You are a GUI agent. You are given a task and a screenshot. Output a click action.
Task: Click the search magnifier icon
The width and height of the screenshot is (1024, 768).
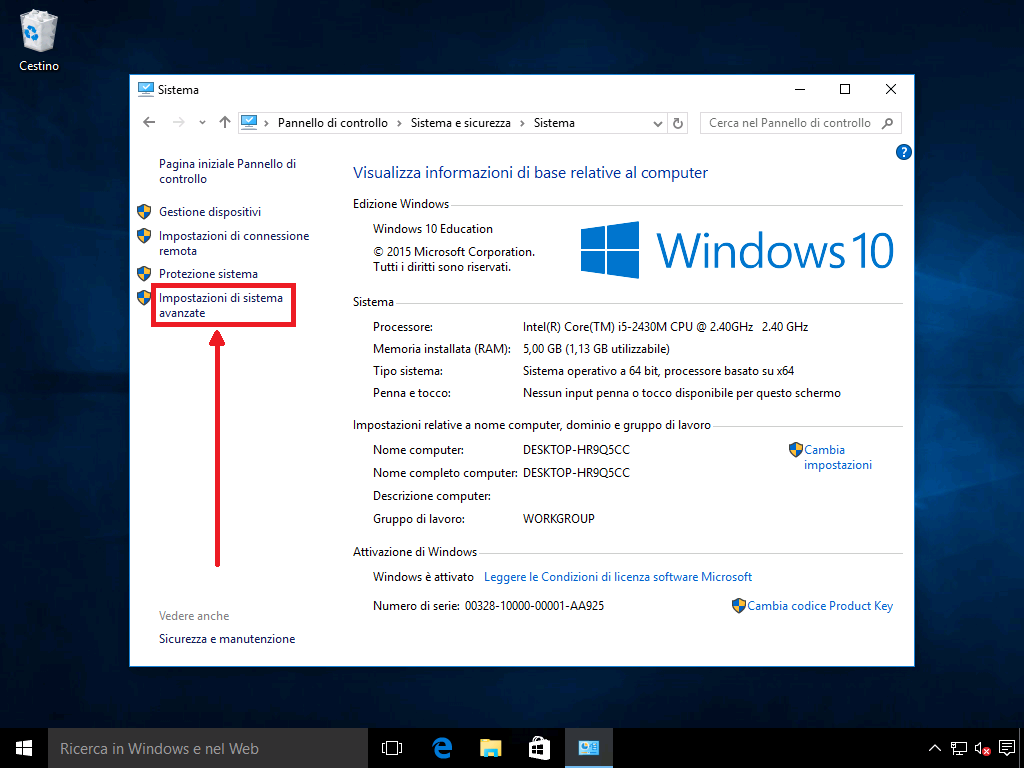click(887, 123)
